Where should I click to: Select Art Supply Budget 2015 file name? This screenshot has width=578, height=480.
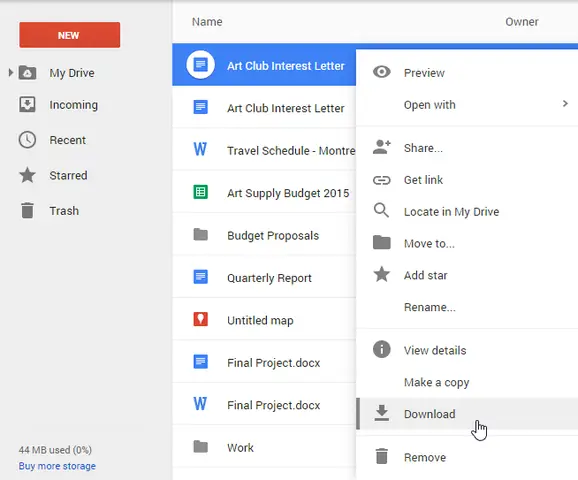coord(288,193)
